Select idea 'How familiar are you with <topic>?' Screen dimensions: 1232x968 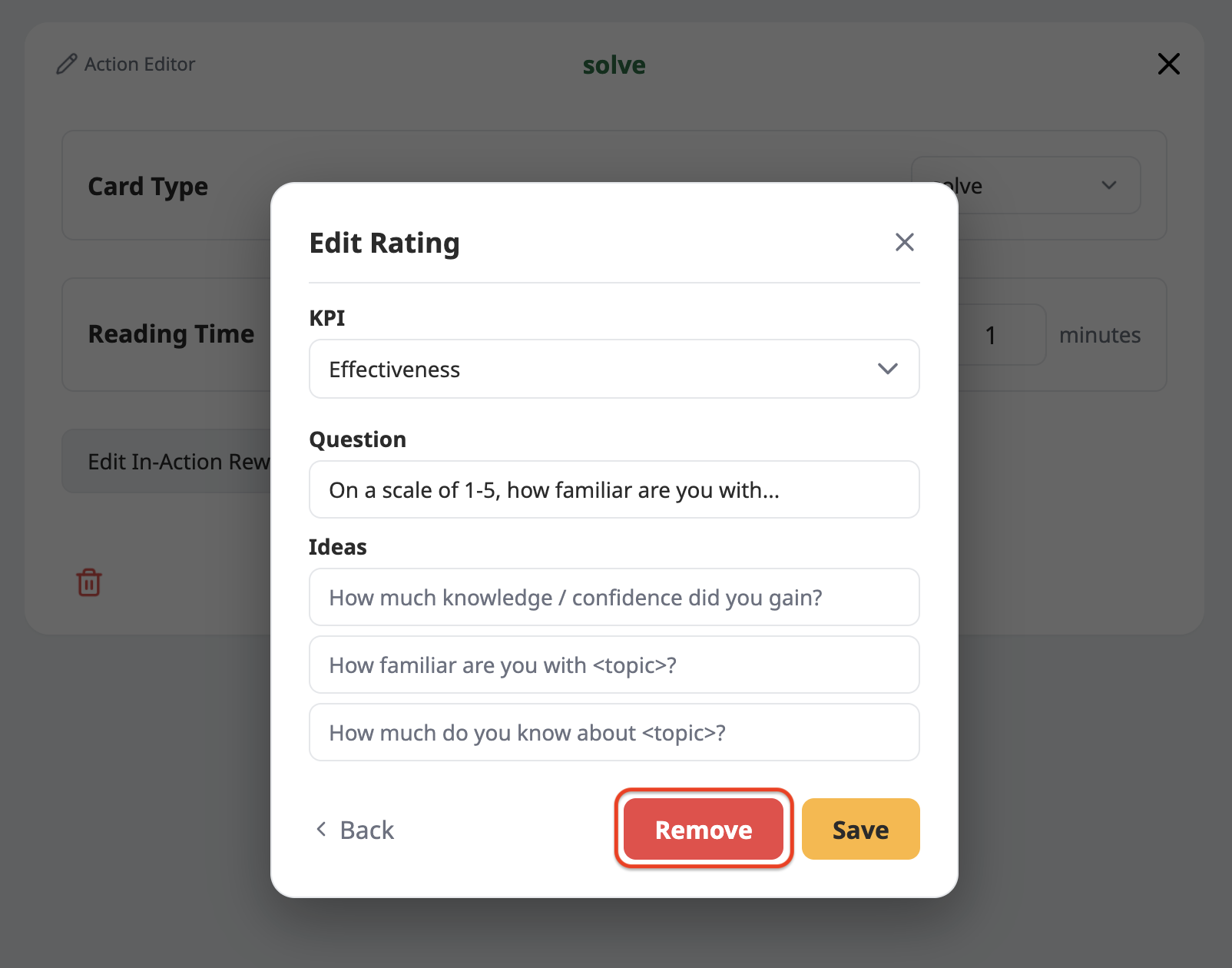[x=614, y=665]
